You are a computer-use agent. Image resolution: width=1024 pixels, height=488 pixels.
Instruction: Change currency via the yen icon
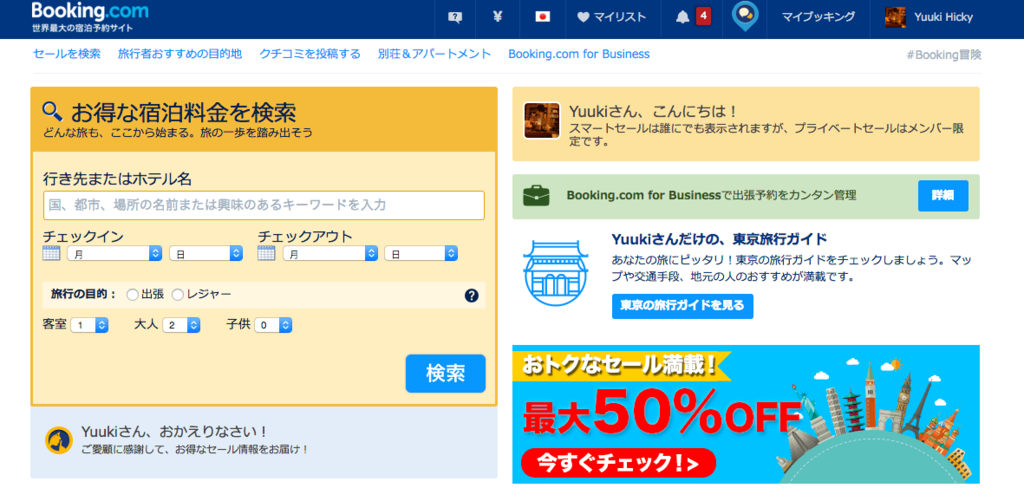pyautogui.click(x=498, y=18)
